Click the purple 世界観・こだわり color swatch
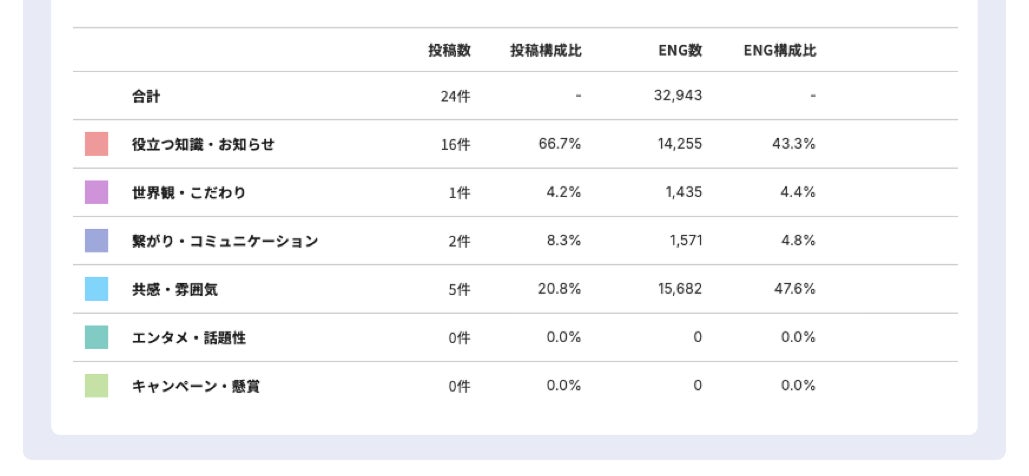1029x476 pixels. (x=96, y=192)
